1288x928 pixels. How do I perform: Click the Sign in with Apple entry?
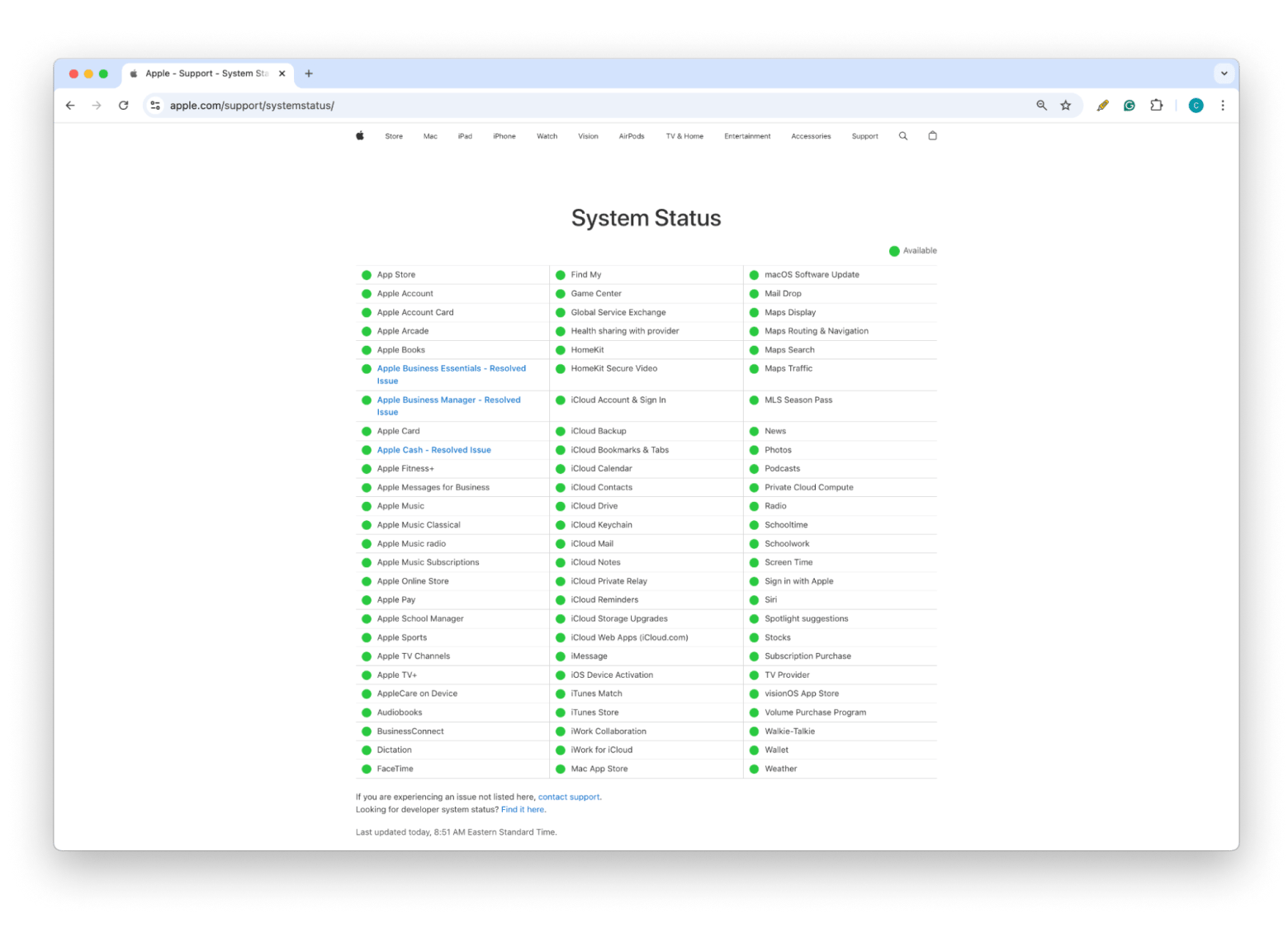[x=798, y=581]
